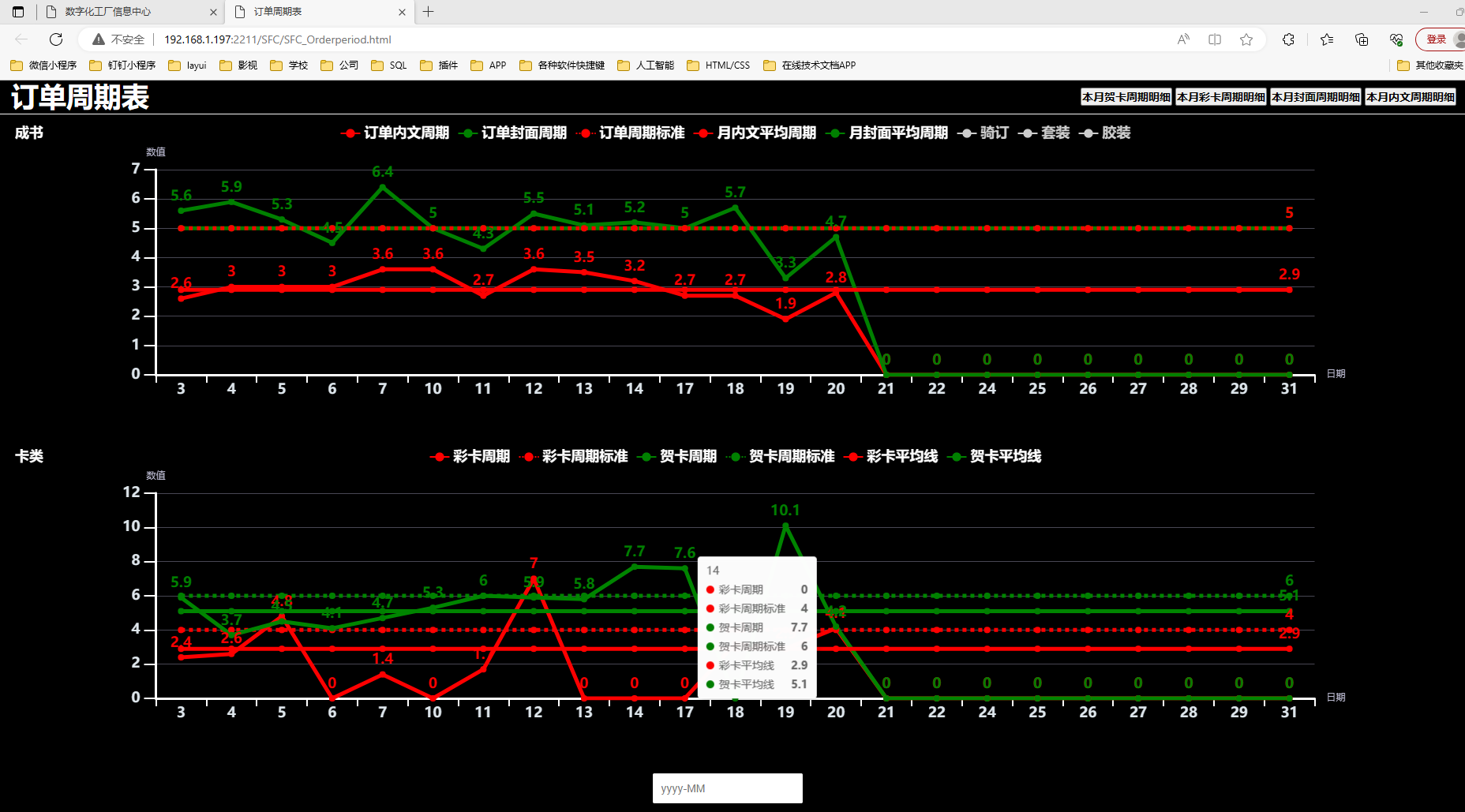Click the Read aloud icon
This screenshot has height=812, width=1465.
tap(1183, 39)
